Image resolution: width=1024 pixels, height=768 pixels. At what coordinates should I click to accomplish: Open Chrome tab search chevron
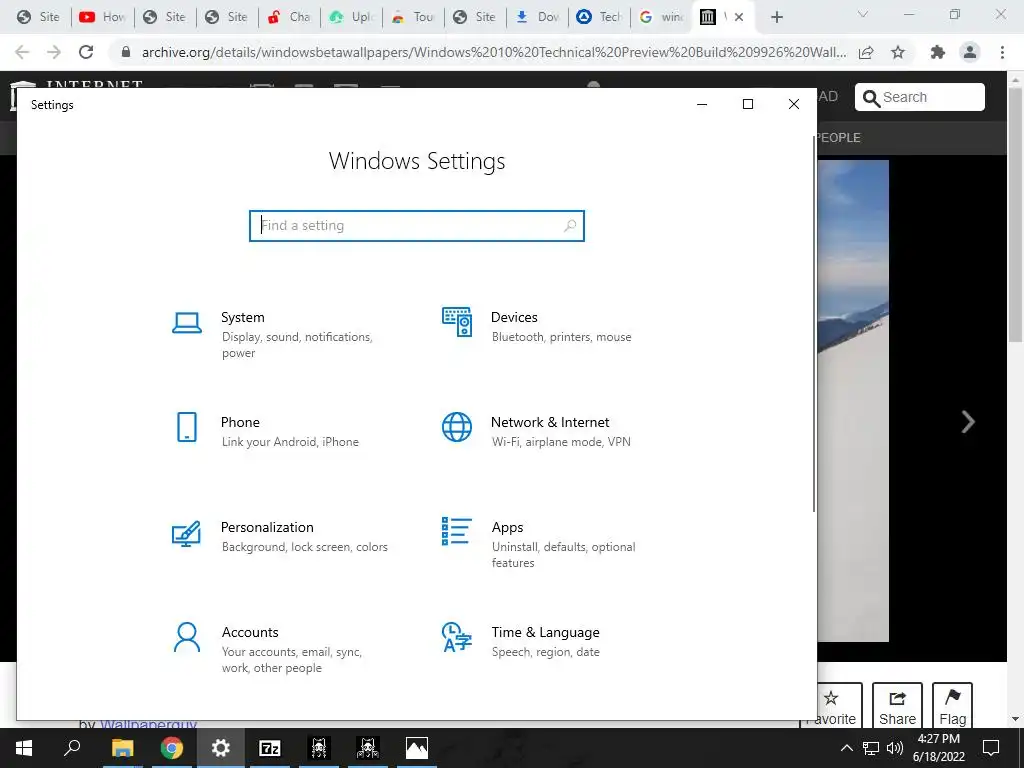pos(863,14)
